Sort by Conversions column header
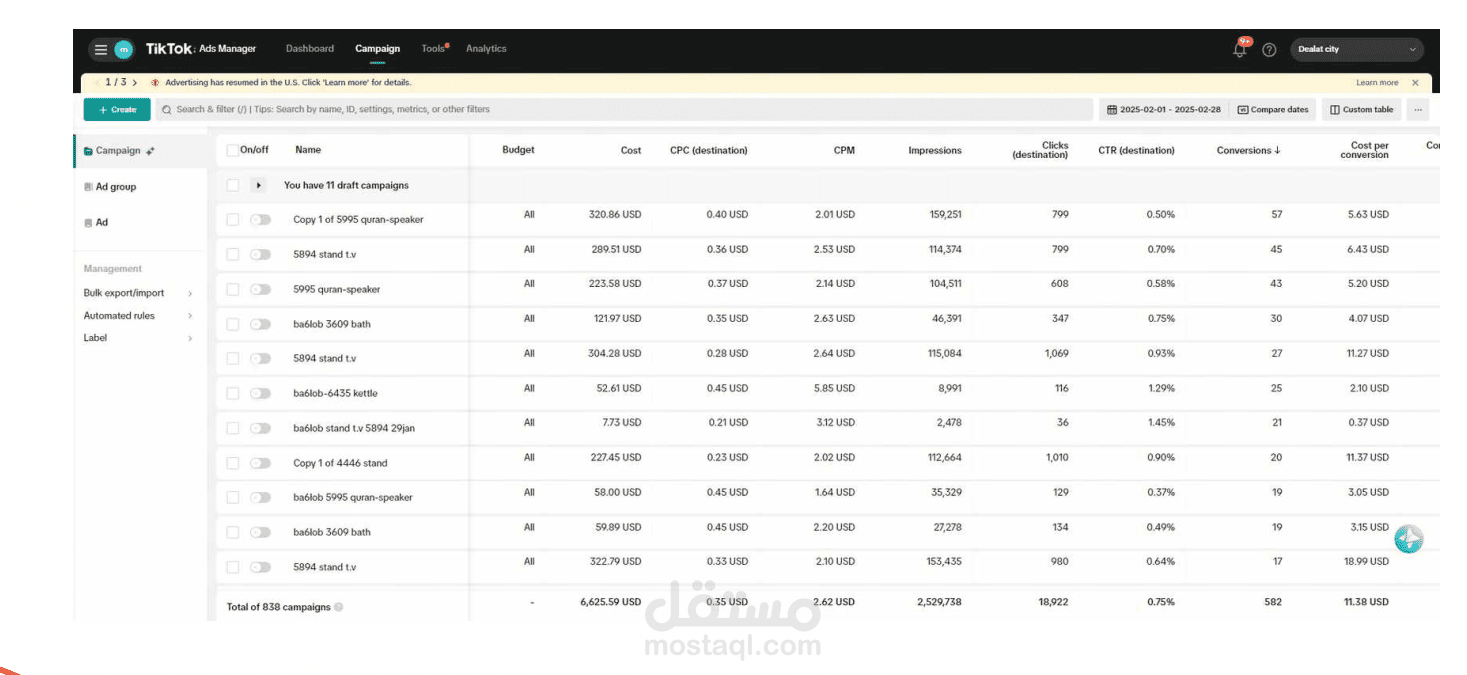 point(1248,151)
